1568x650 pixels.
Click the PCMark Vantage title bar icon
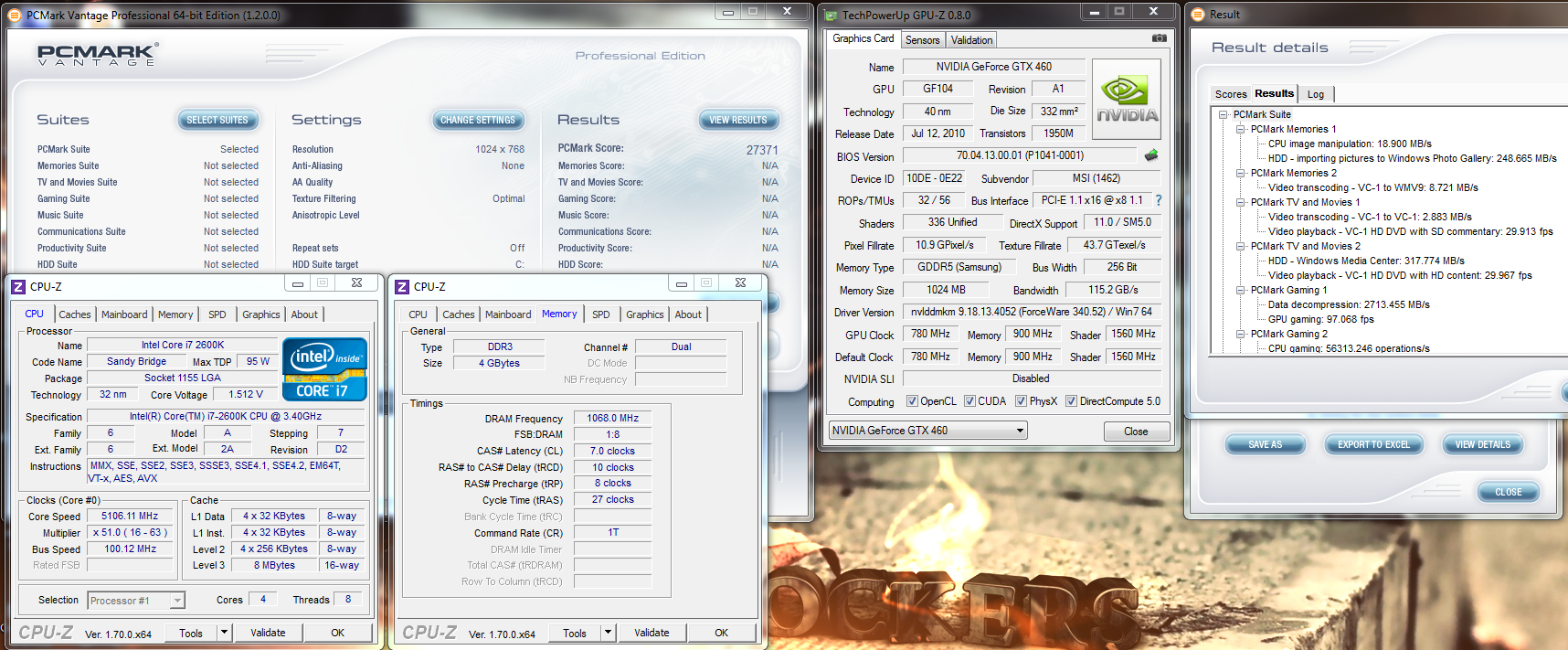pos(14,16)
